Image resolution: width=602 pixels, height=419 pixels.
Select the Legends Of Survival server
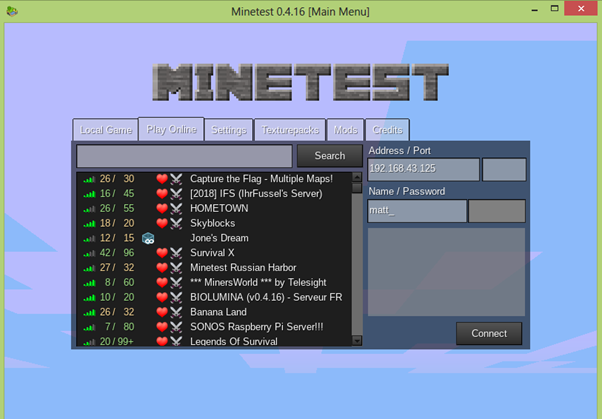[214, 341]
